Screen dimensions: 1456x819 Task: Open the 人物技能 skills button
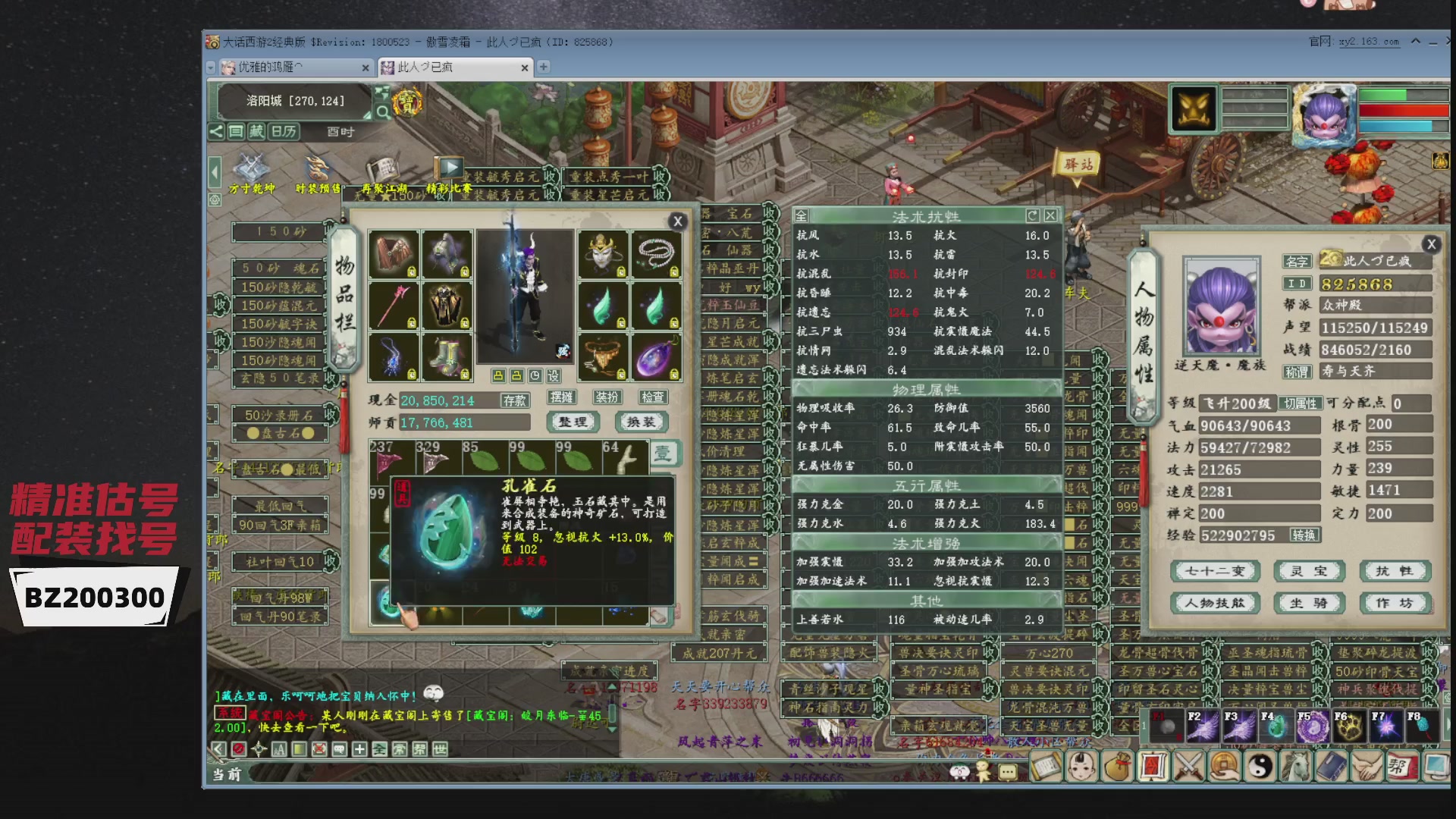tap(1215, 603)
